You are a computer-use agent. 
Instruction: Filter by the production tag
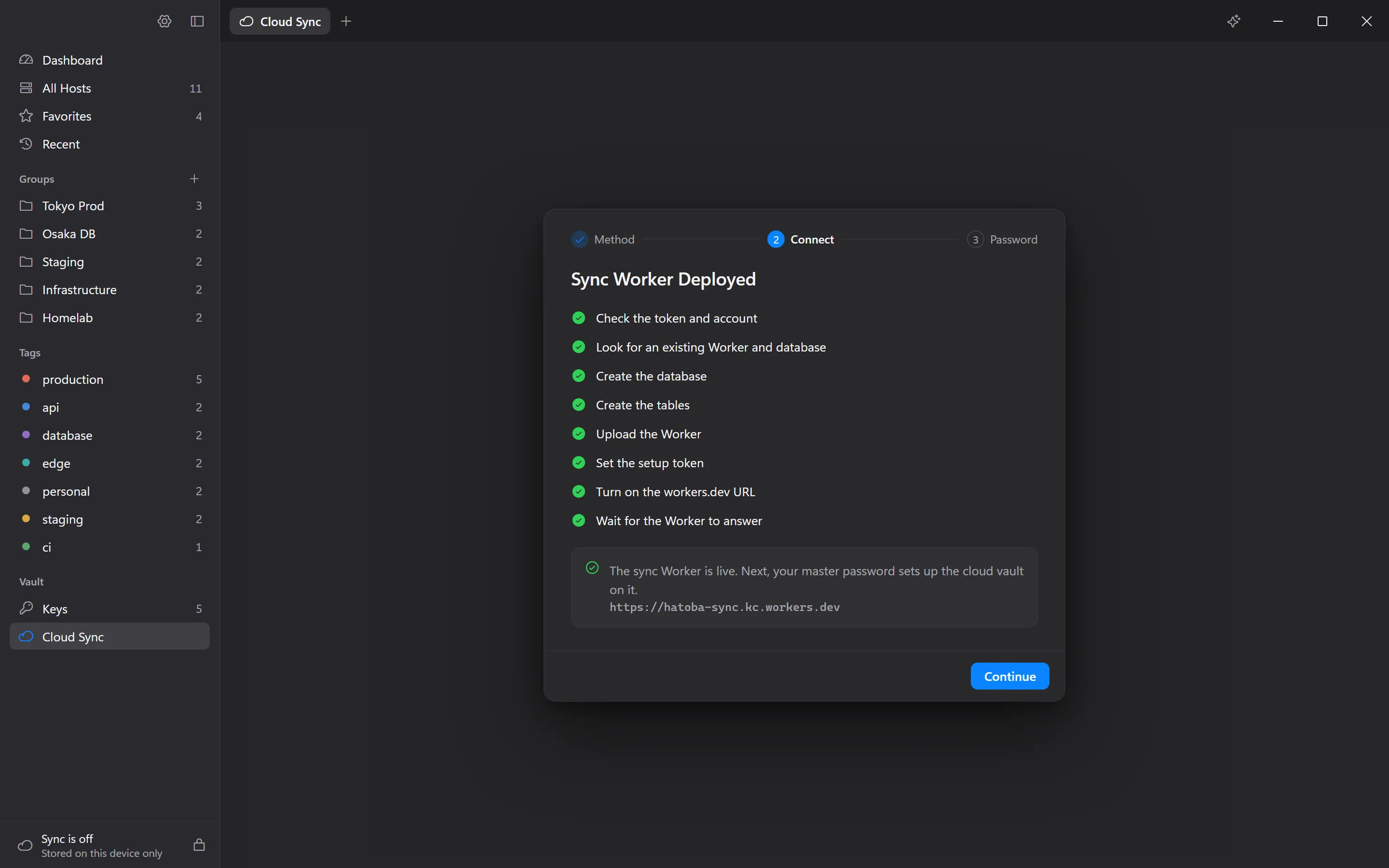coord(109,380)
